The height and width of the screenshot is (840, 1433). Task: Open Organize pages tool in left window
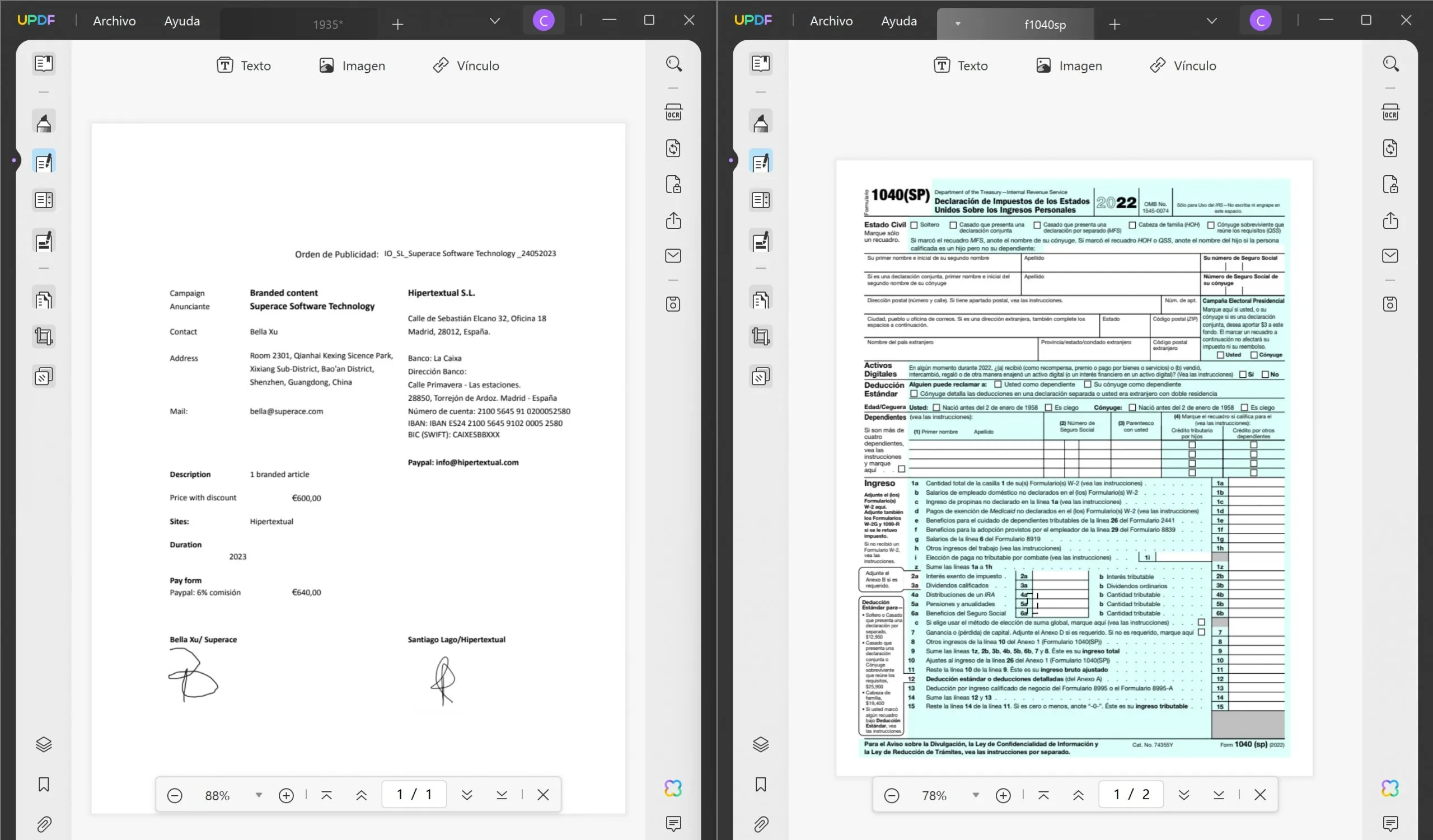pos(44,299)
